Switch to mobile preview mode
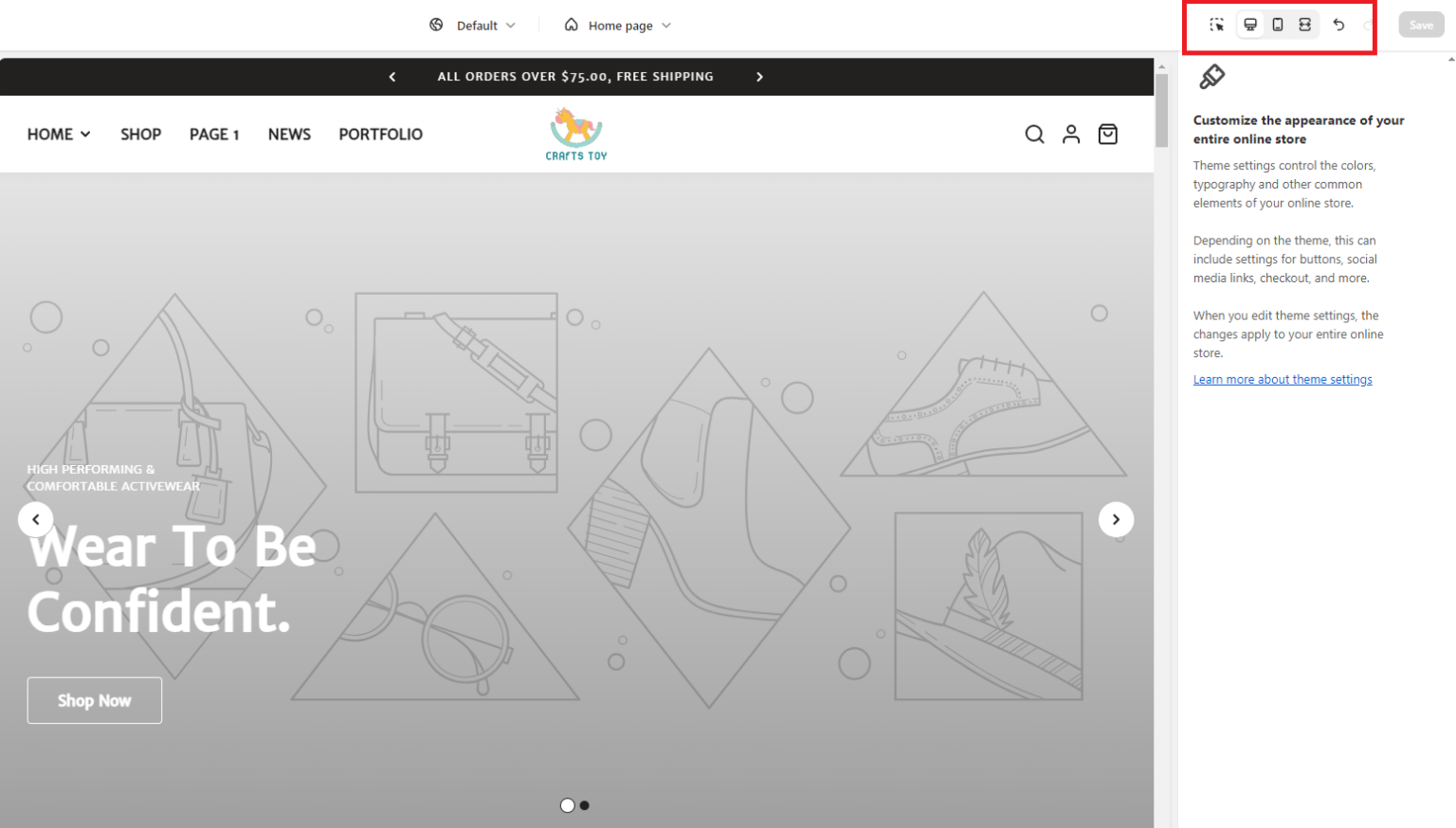The image size is (1456, 828). click(x=1278, y=25)
